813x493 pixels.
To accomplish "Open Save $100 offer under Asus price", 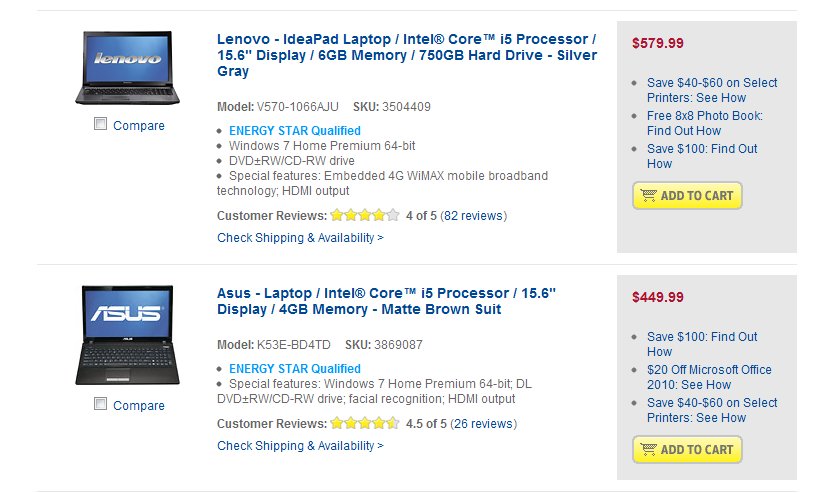I will click(702, 344).
